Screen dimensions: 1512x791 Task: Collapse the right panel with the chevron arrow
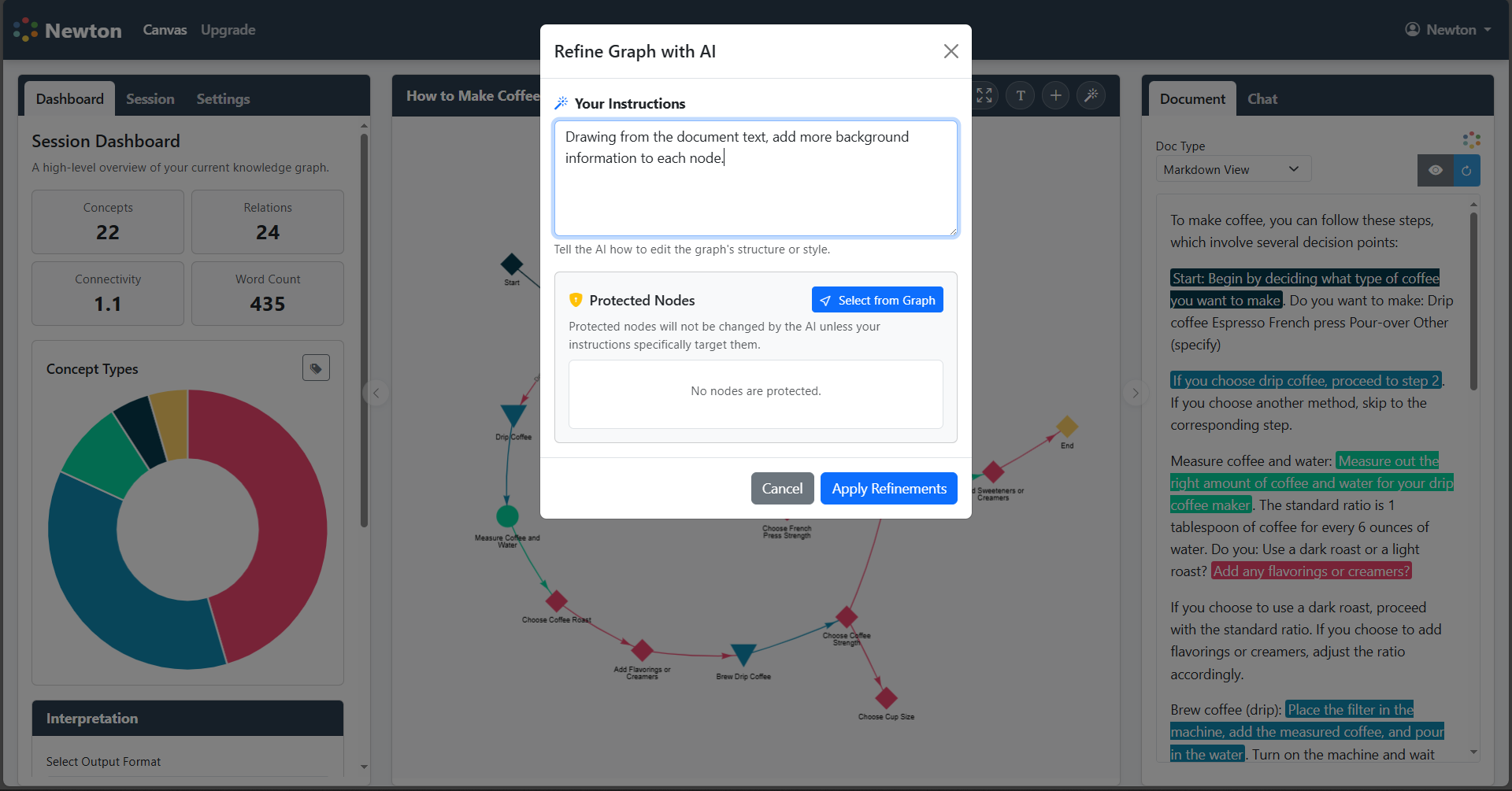[x=1135, y=393]
